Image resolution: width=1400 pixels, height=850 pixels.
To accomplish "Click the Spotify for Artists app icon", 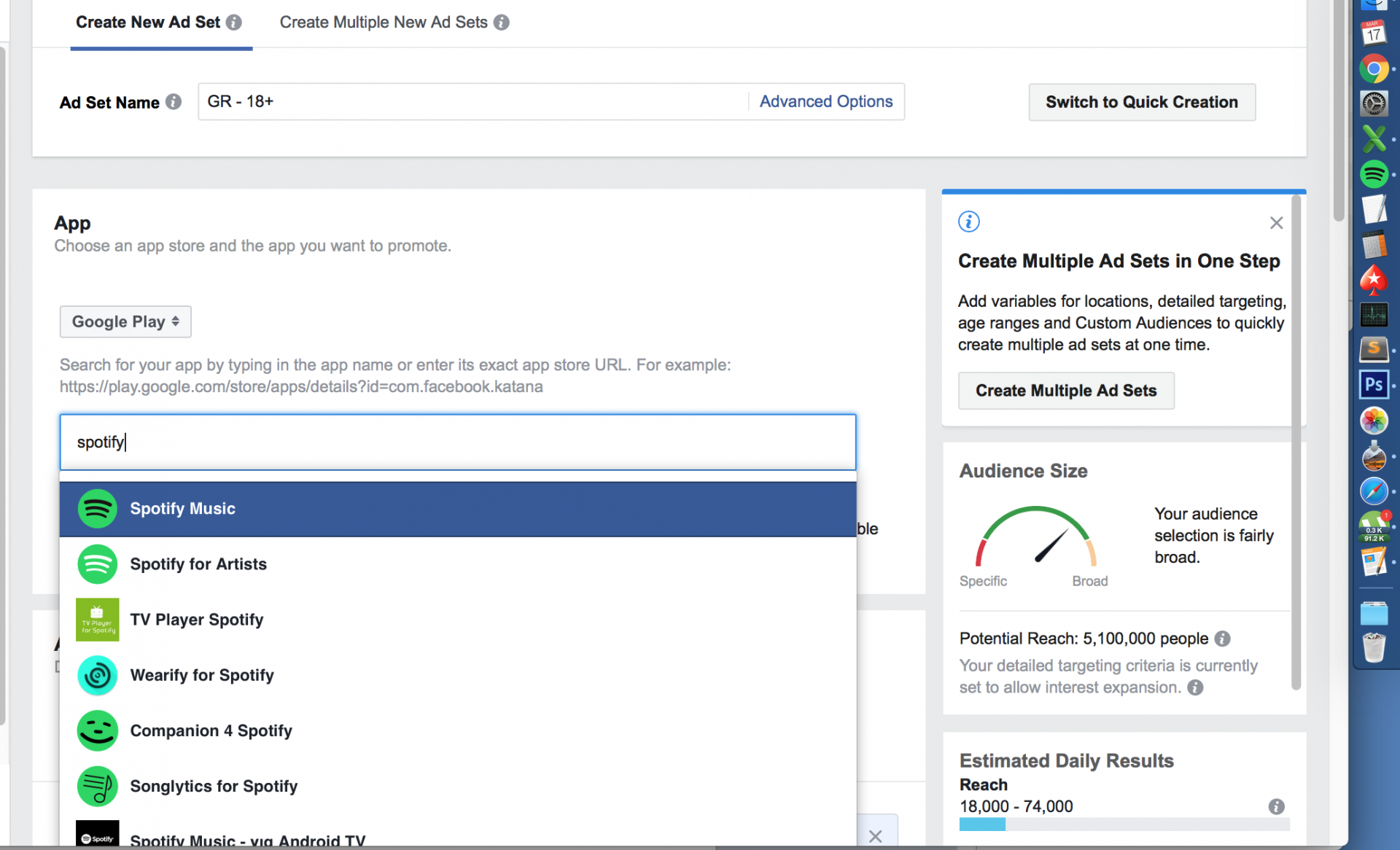I will pos(97,564).
